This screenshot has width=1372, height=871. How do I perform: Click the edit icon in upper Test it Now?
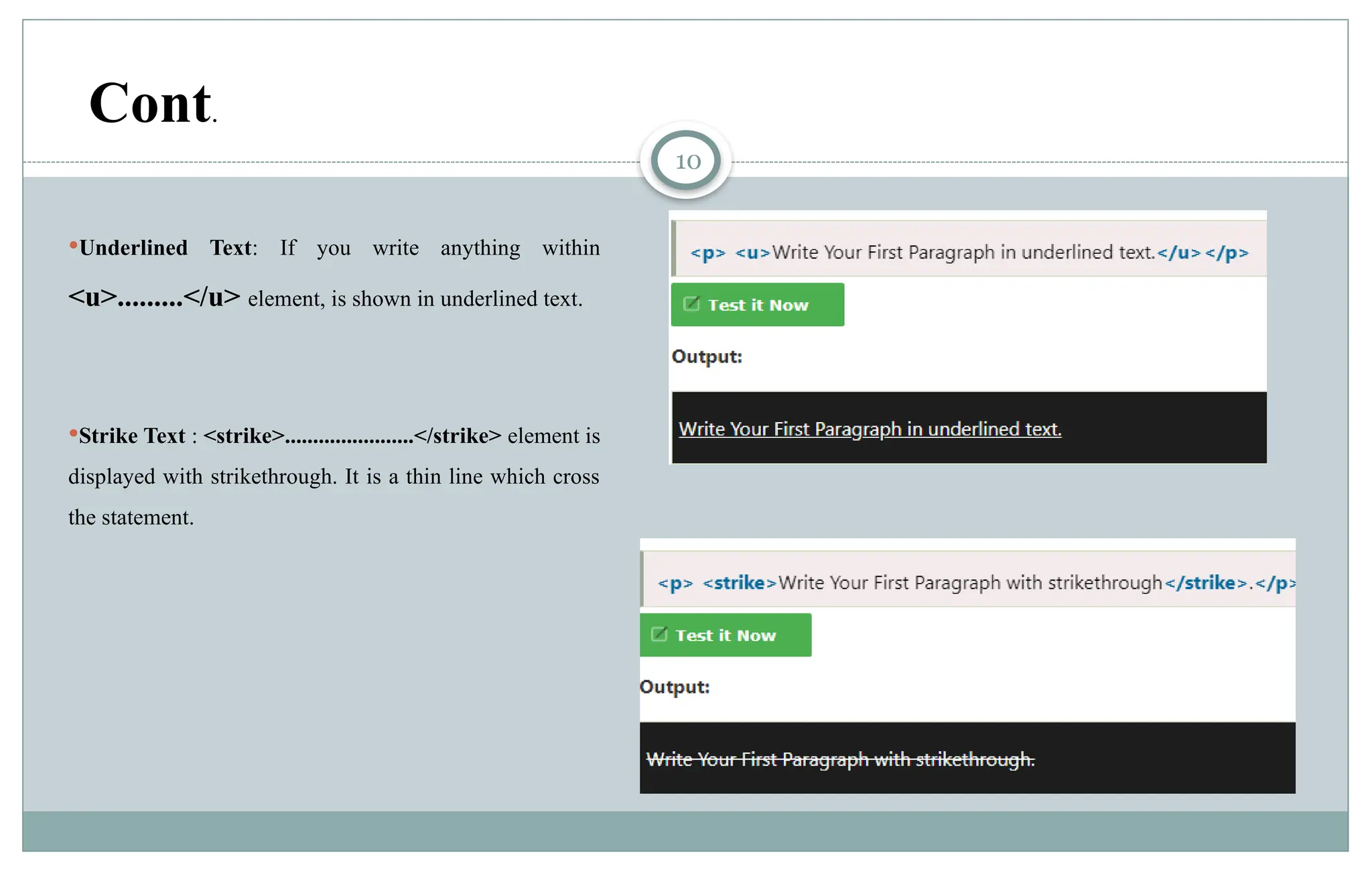coord(691,304)
